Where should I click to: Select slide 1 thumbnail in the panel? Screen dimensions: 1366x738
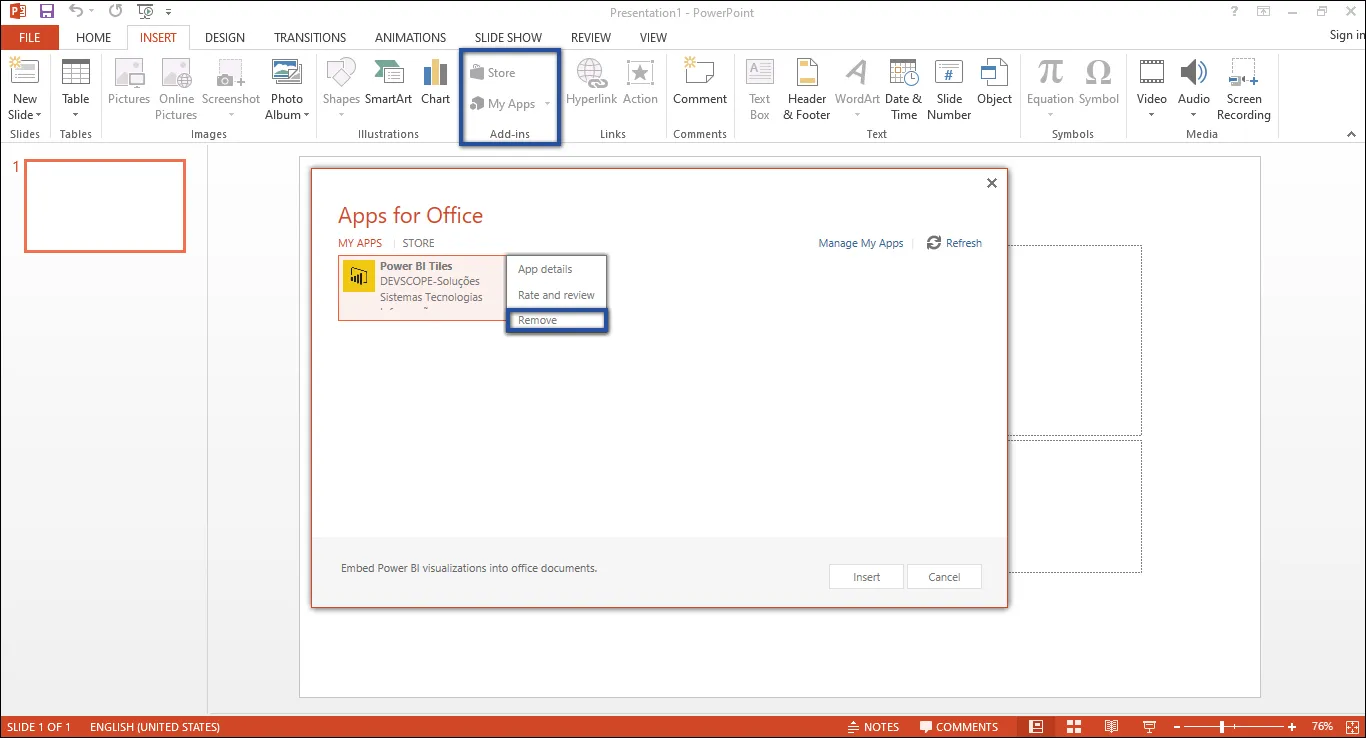(104, 206)
